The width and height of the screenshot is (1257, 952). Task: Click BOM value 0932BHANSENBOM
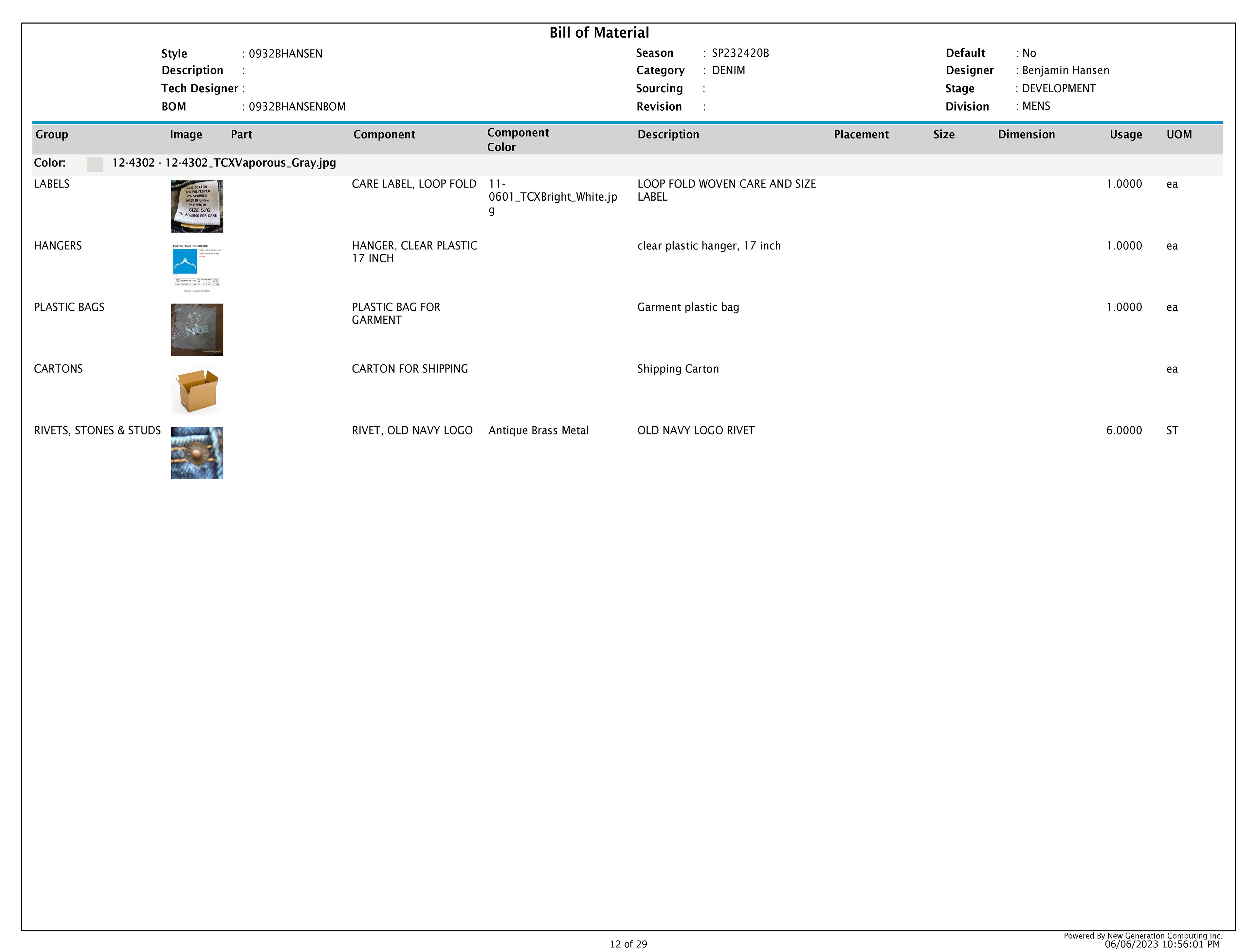pyautogui.click(x=297, y=107)
